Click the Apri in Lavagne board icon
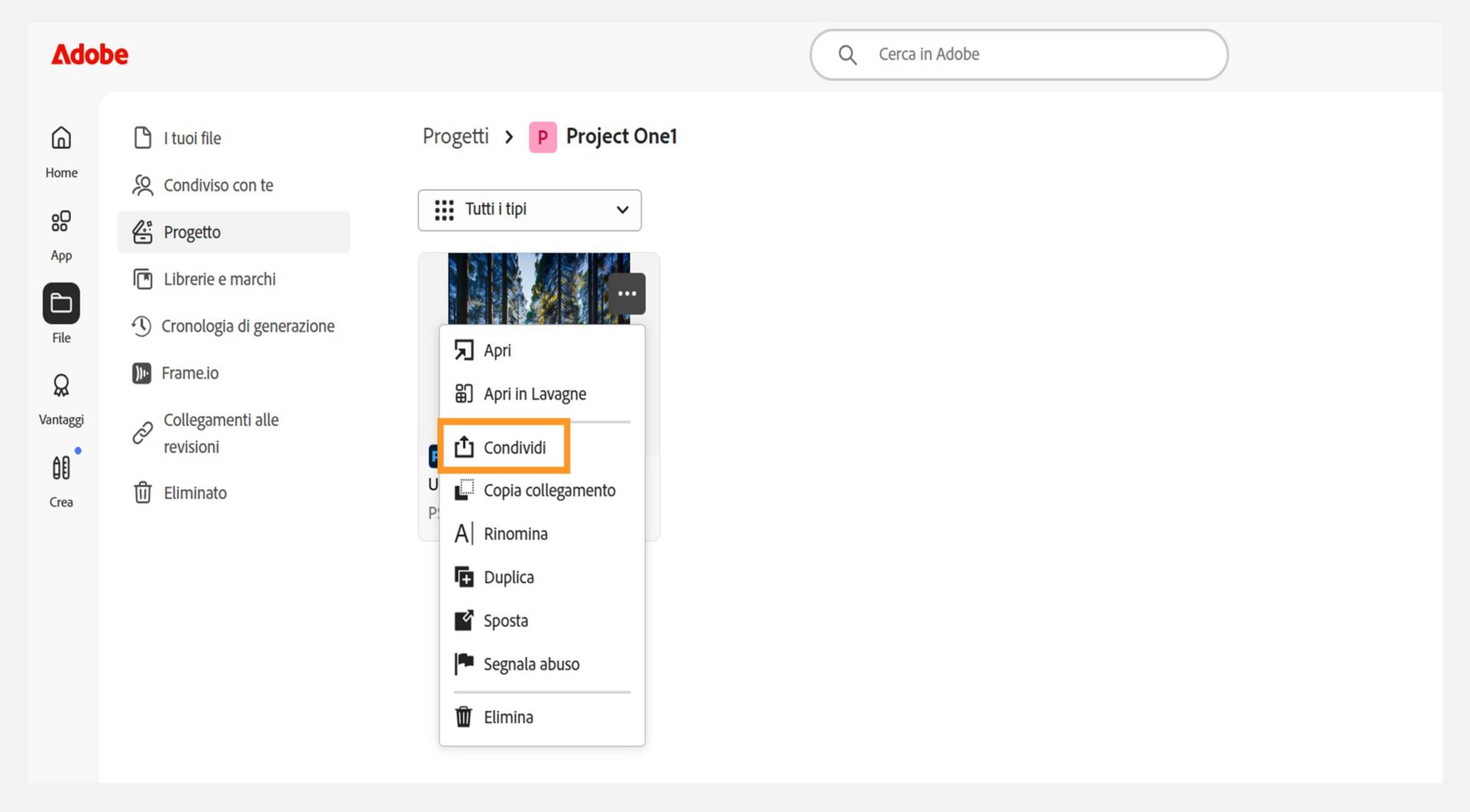This screenshot has height=812, width=1470. click(464, 393)
